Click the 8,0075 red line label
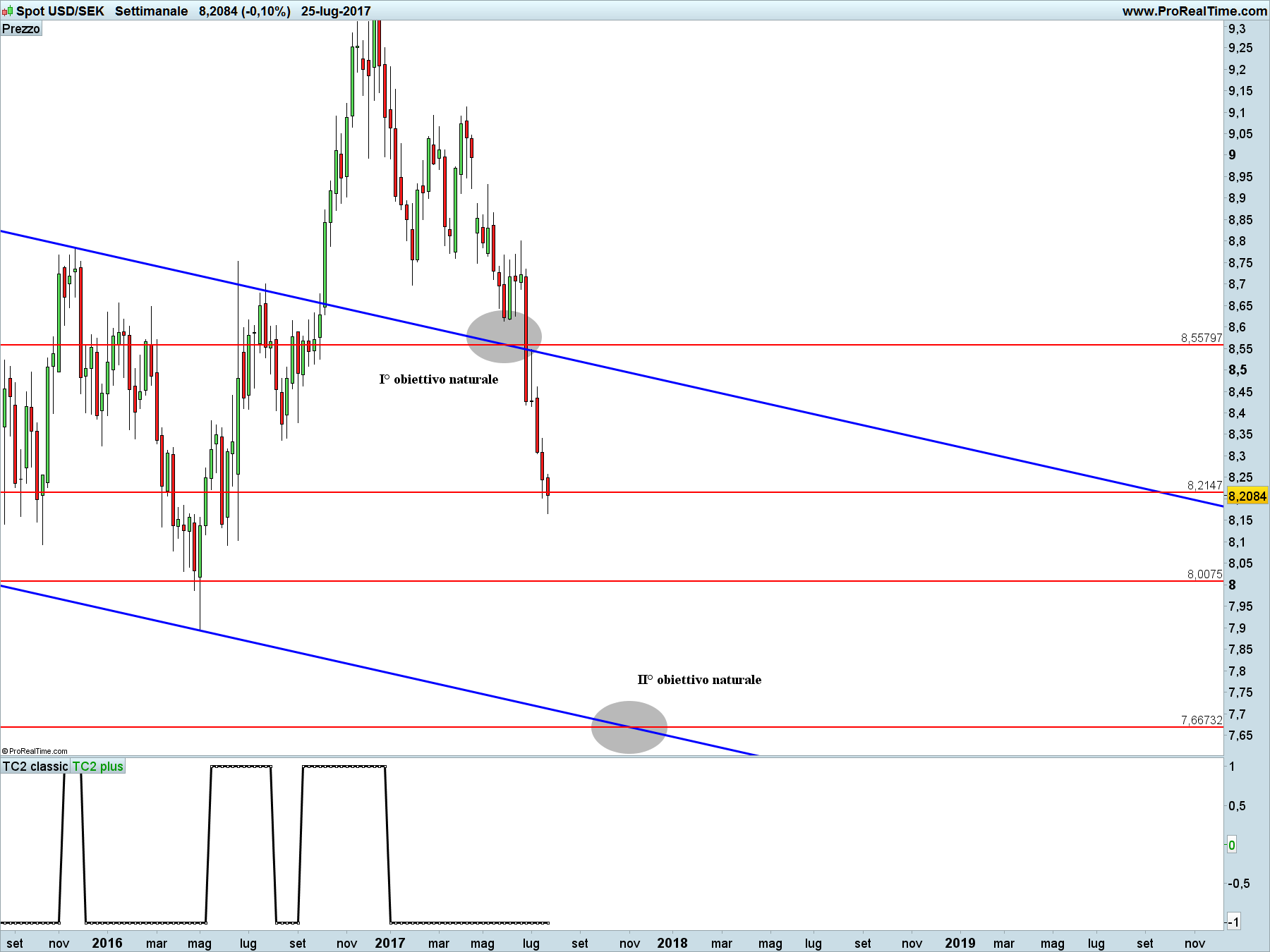Screen dimensions: 1270x952 click(x=1204, y=574)
